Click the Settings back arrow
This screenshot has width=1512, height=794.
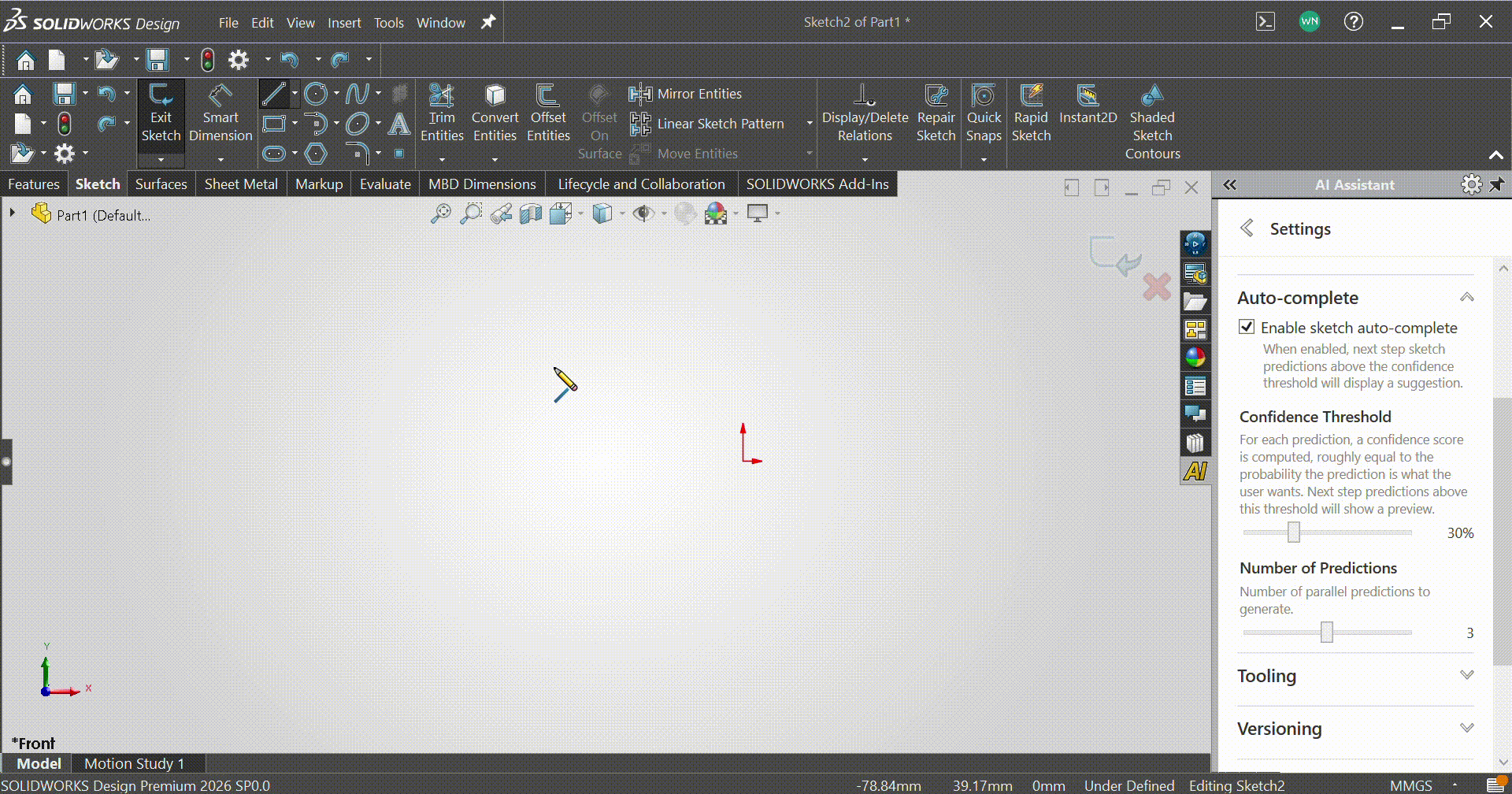(x=1247, y=227)
